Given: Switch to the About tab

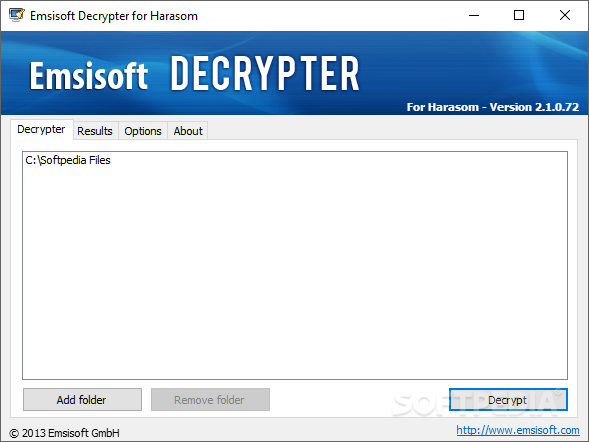Looking at the screenshot, I should (x=188, y=131).
